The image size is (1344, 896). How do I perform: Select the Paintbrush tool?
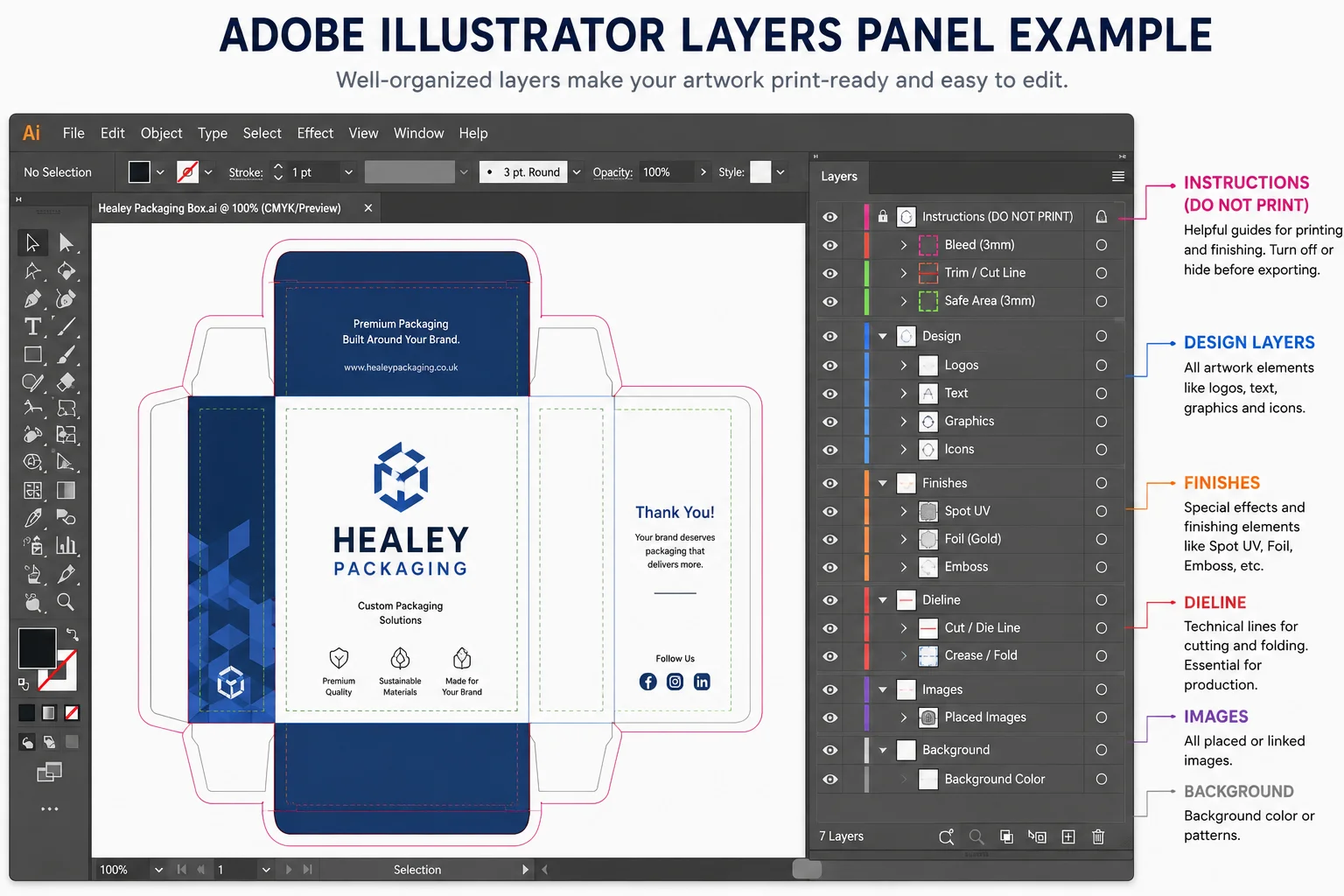pyautogui.click(x=66, y=354)
